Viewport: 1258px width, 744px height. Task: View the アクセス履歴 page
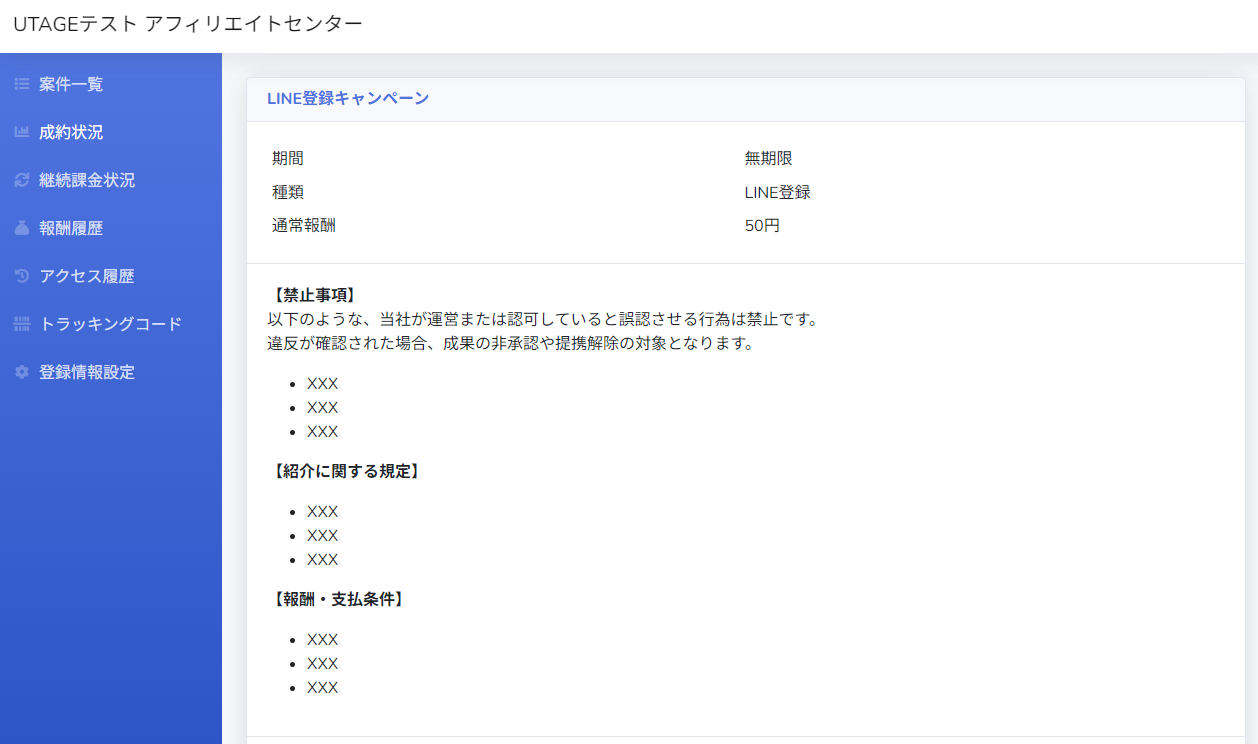[x=87, y=276]
